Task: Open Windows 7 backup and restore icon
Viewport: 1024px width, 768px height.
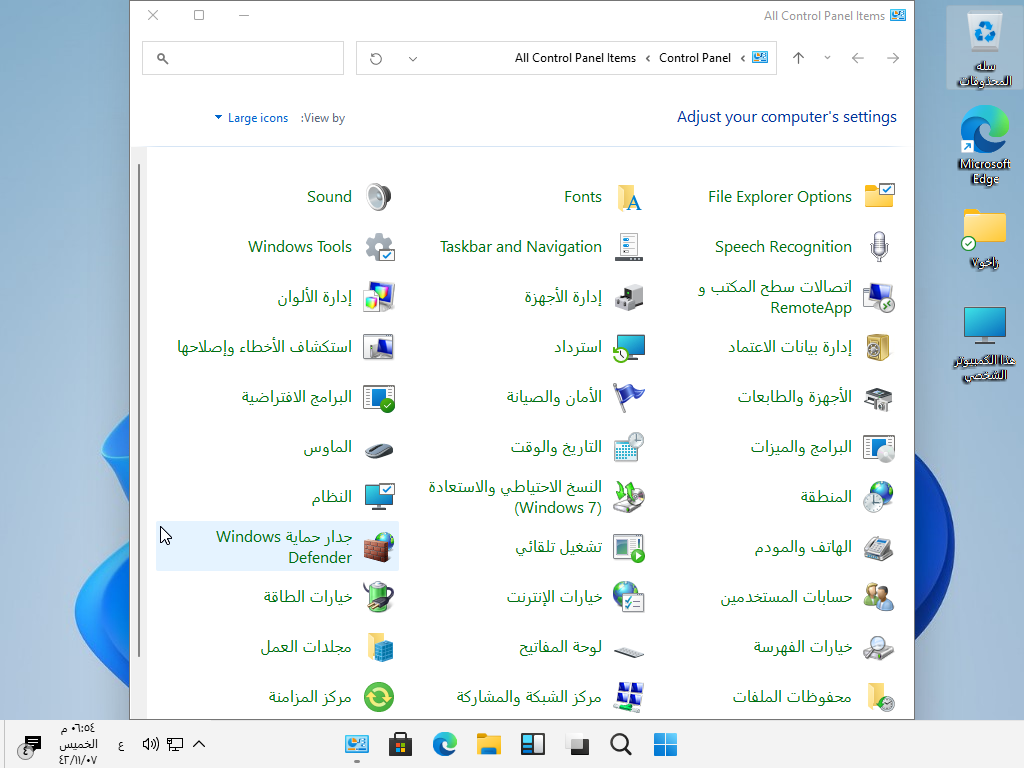Action: (x=630, y=497)
